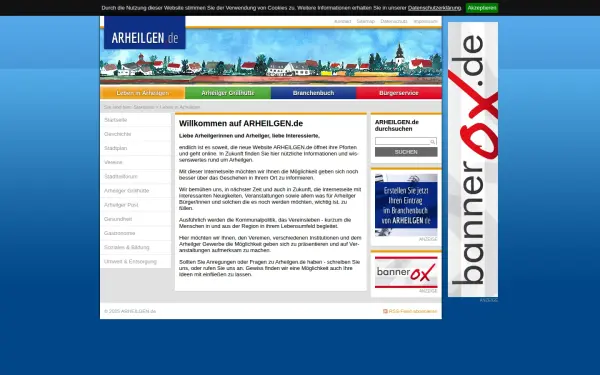
Task: Click the Branchenbuch Eintrag advertisement banner
Action: [406, 205]
